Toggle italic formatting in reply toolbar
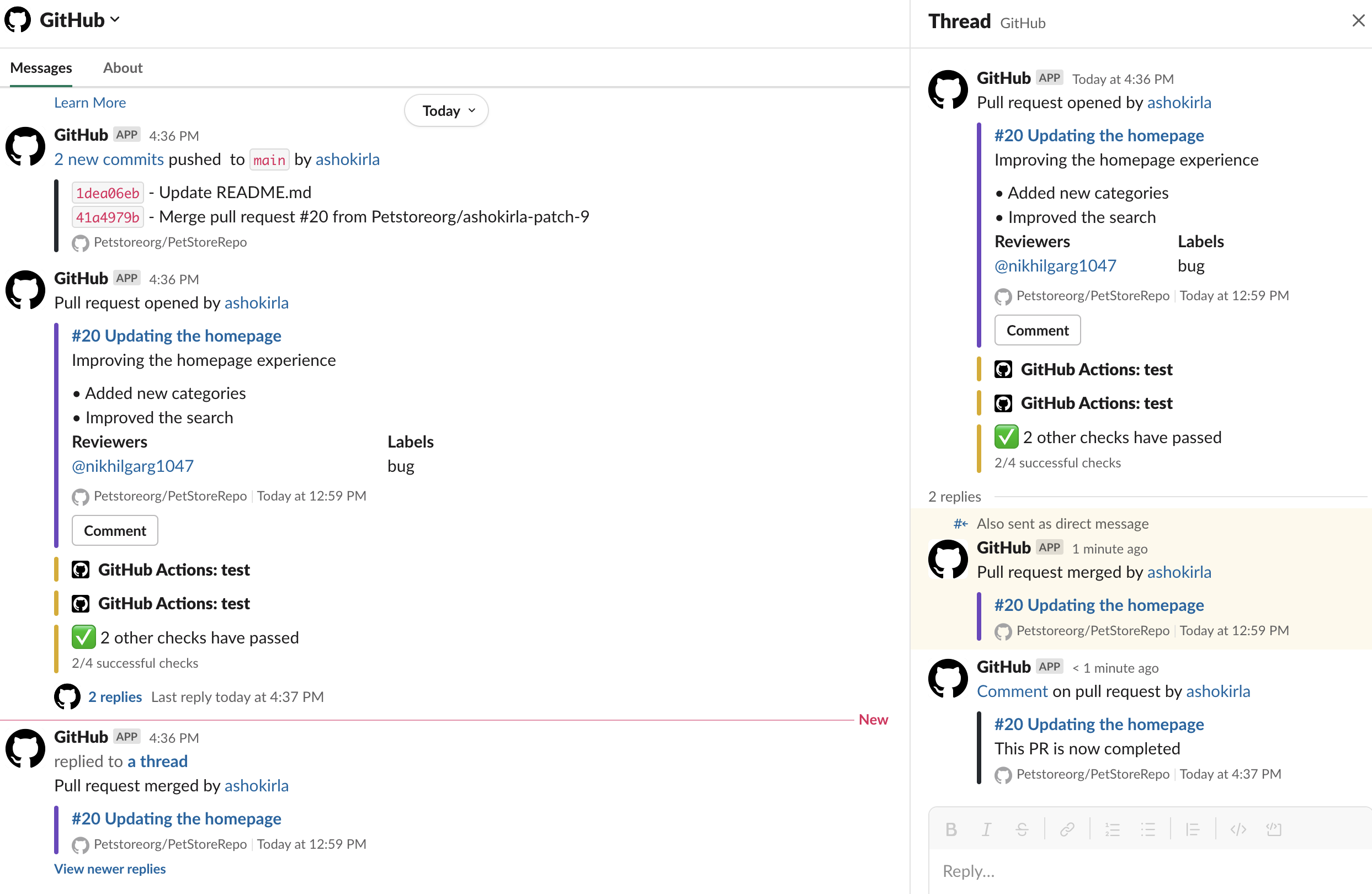This screenshot has width=1372, height=894. tap(986, 829)
